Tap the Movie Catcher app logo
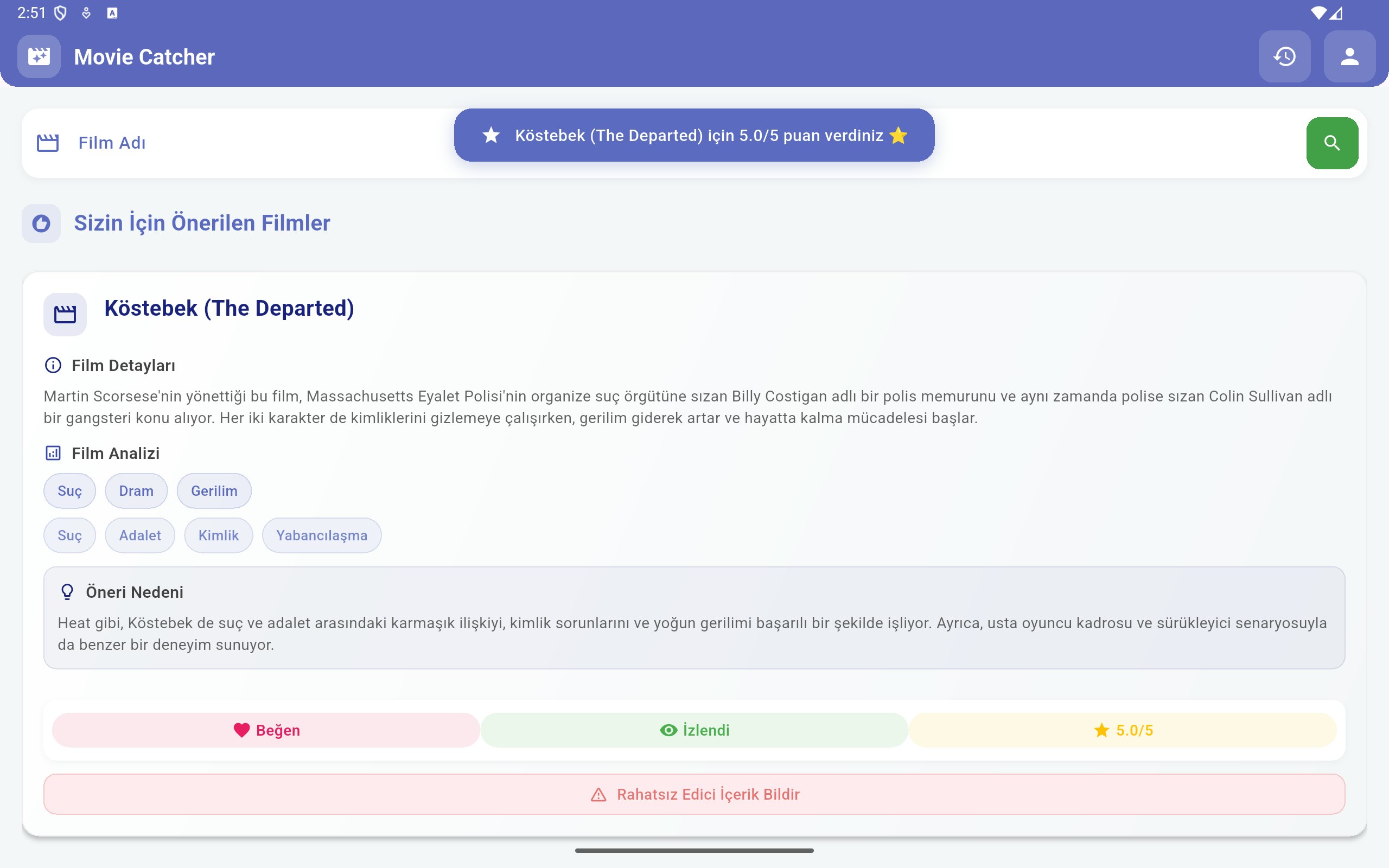1389x868 pixels. 39,56
